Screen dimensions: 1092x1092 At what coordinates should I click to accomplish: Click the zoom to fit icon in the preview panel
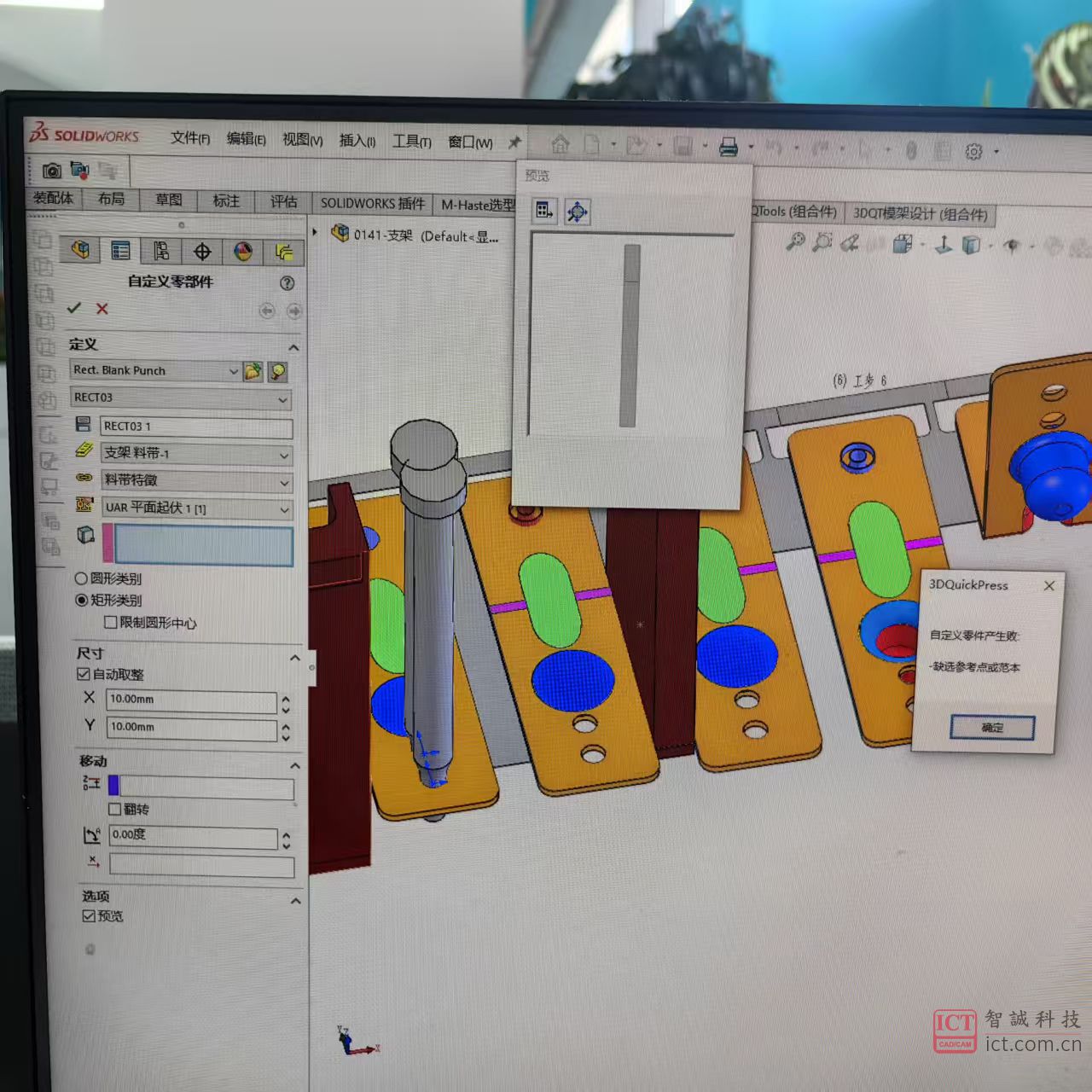(x=578, y=212)
